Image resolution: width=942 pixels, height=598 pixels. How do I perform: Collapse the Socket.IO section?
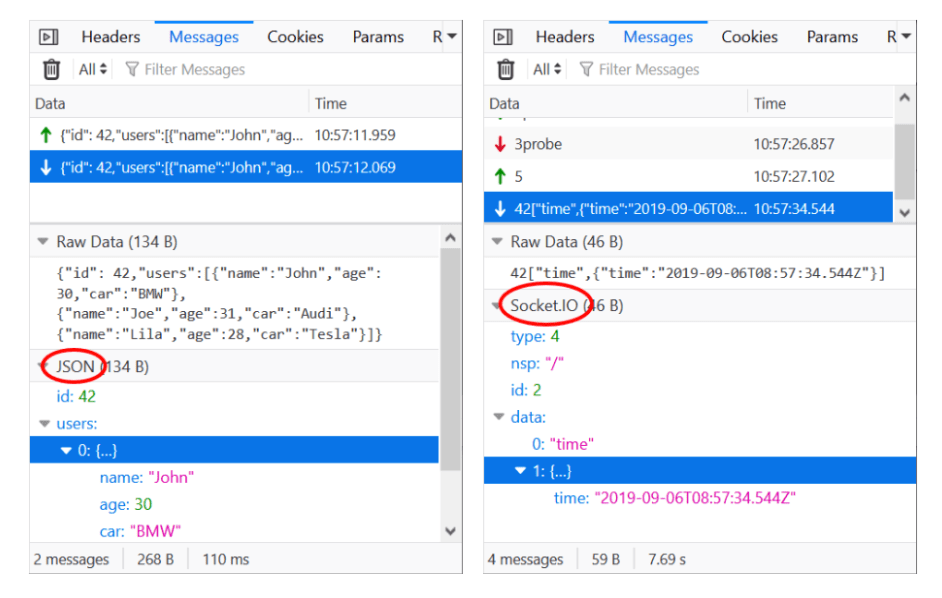click(496, 305)
